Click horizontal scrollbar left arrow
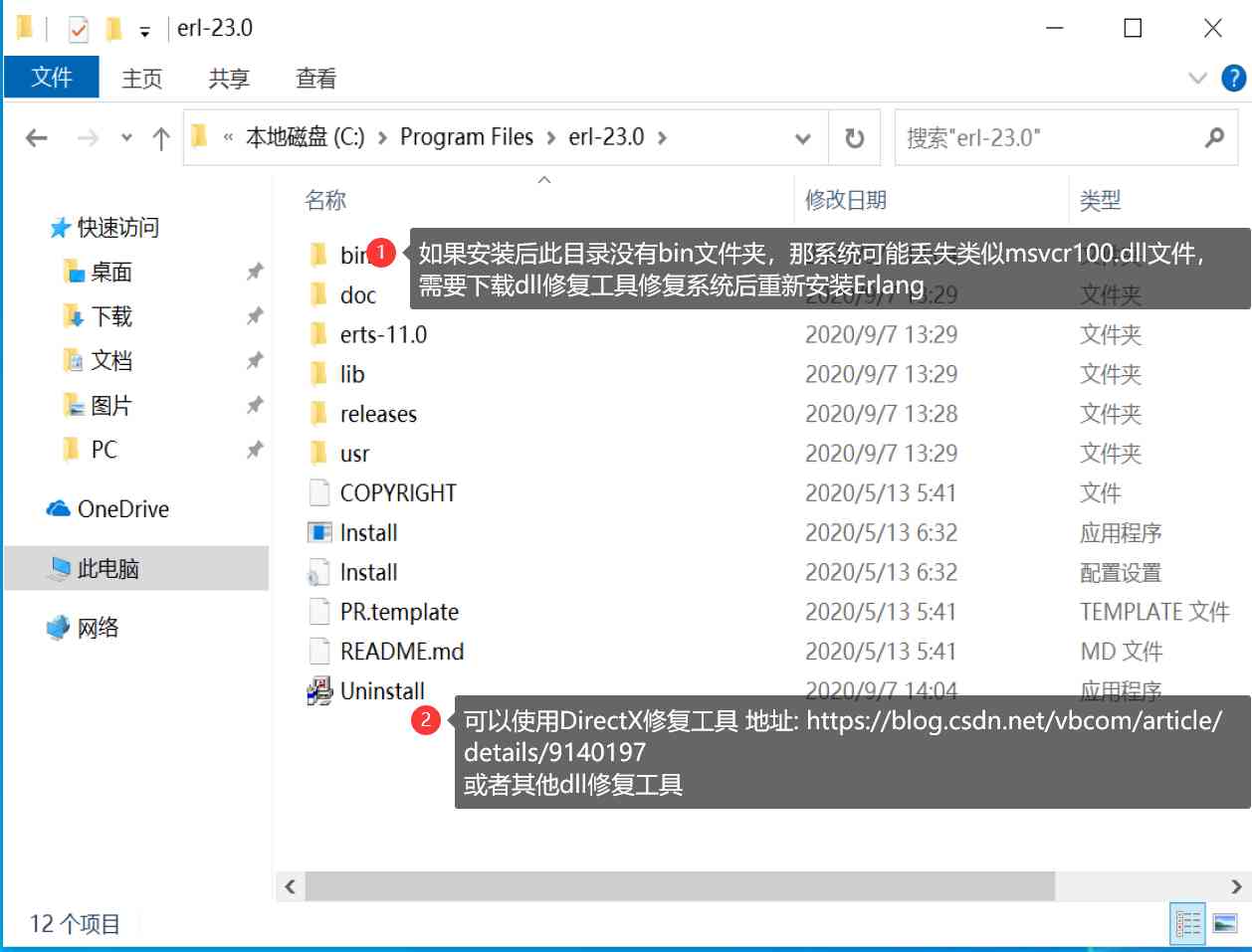This screenshot has height=952, width=1252. coord(290,886)
